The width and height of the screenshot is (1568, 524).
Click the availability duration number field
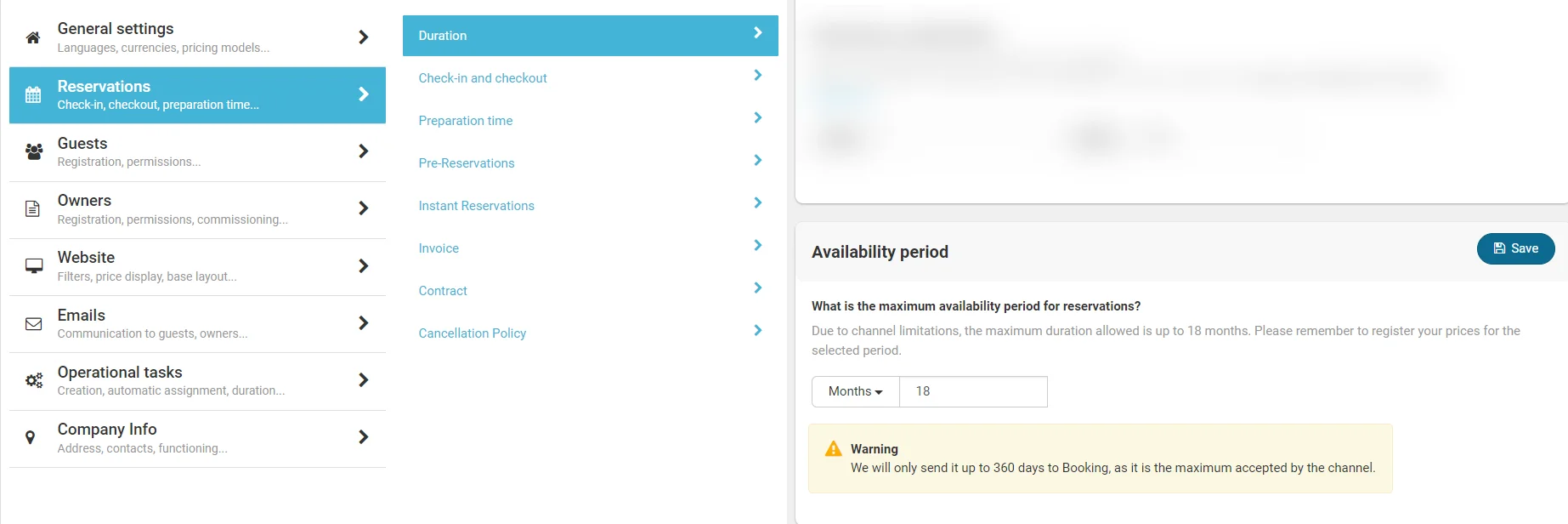pos(973,391)
